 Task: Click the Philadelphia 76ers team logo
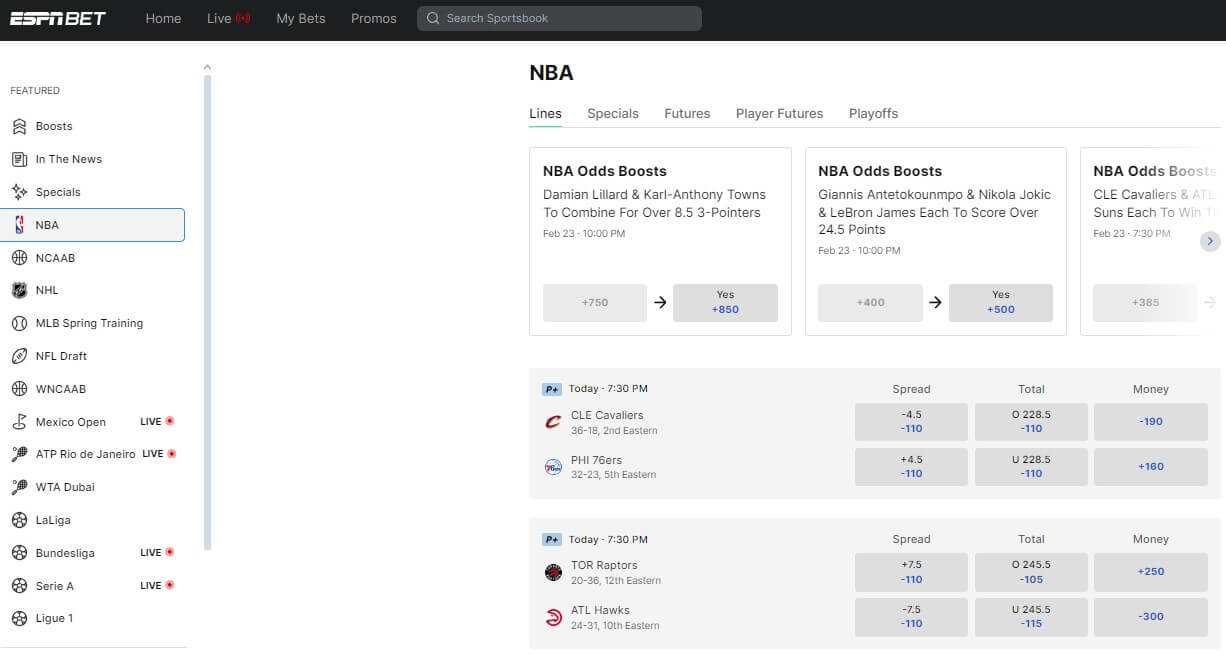point(553,467)
